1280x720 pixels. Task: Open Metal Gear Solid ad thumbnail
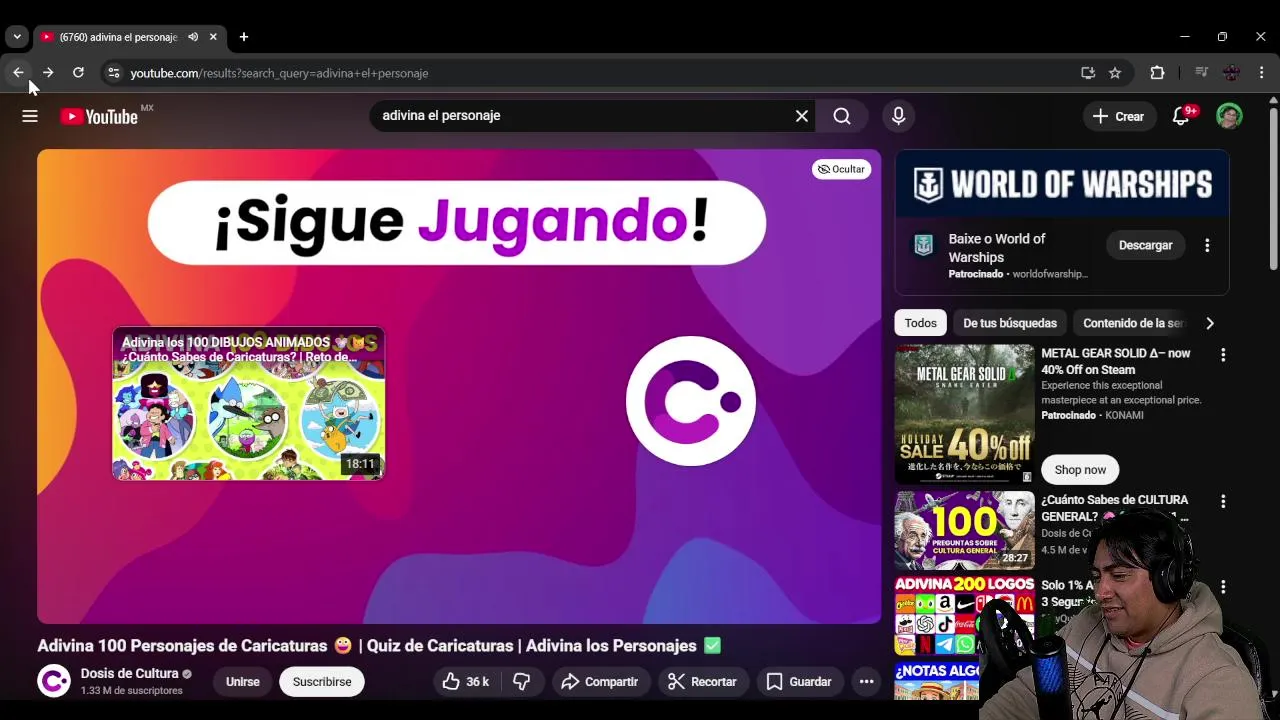coord(964,414)
